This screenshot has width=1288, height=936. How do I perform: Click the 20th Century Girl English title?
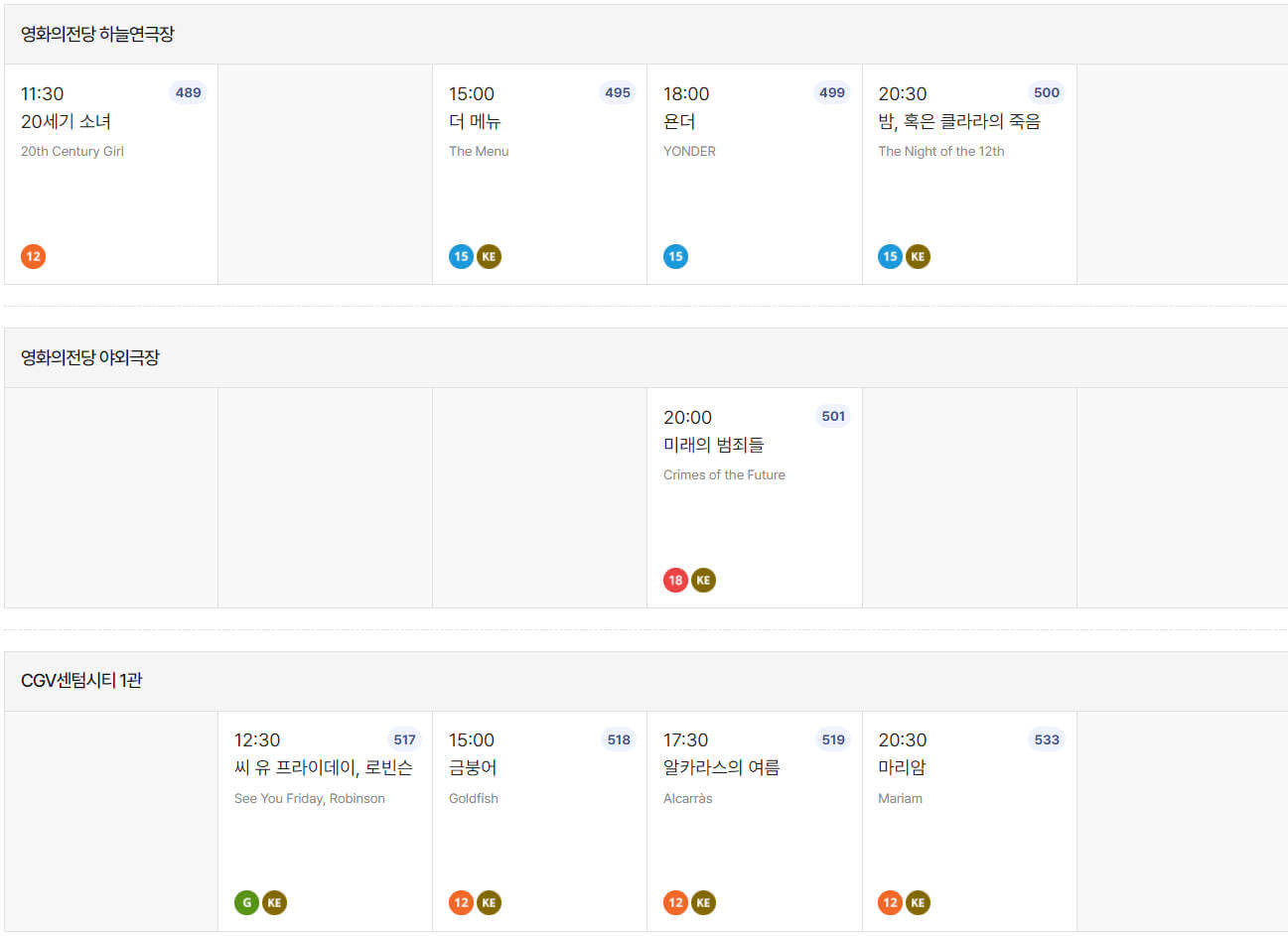point(72,151)
